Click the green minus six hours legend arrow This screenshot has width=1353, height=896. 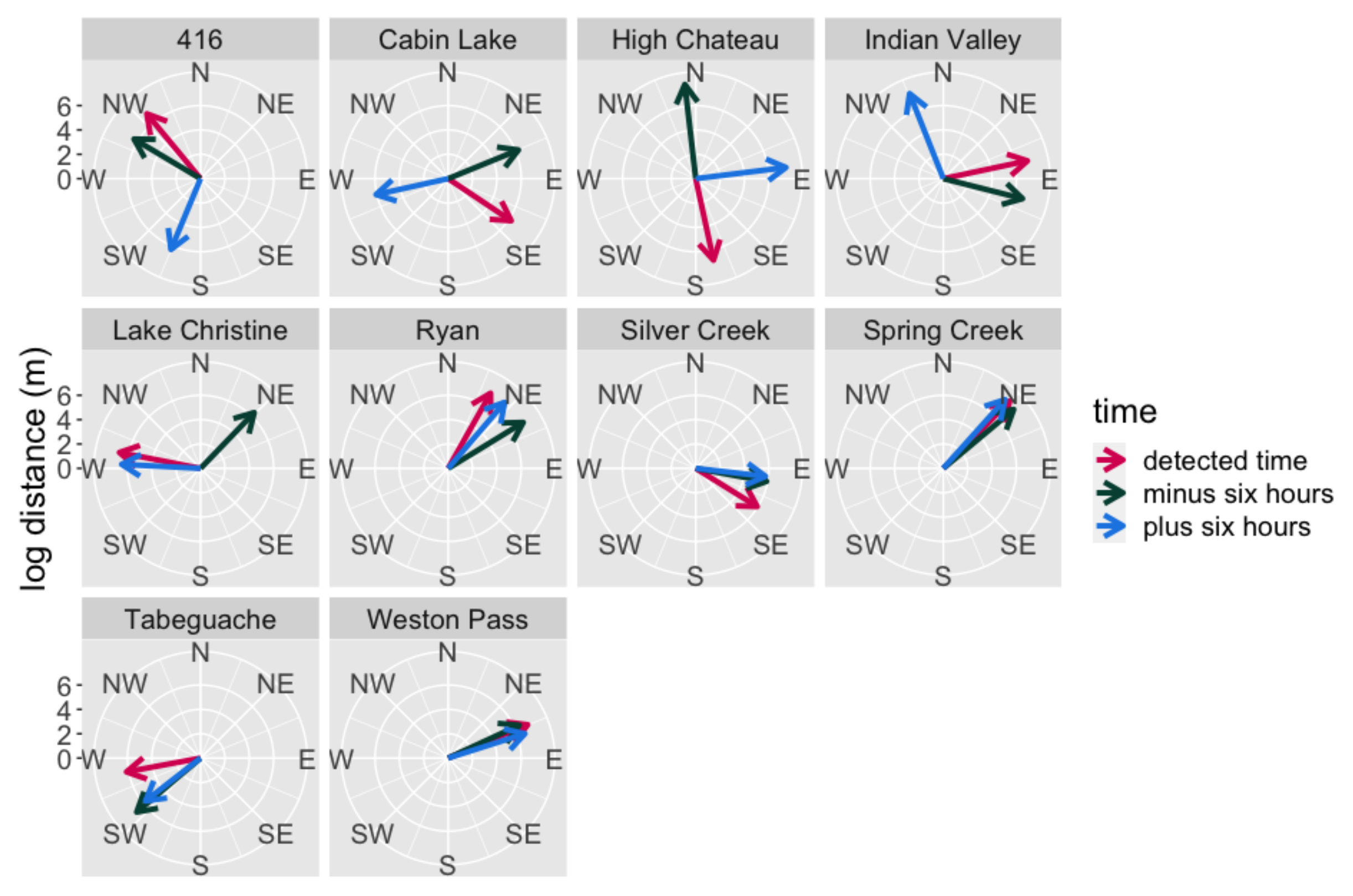pos(1110,493)
